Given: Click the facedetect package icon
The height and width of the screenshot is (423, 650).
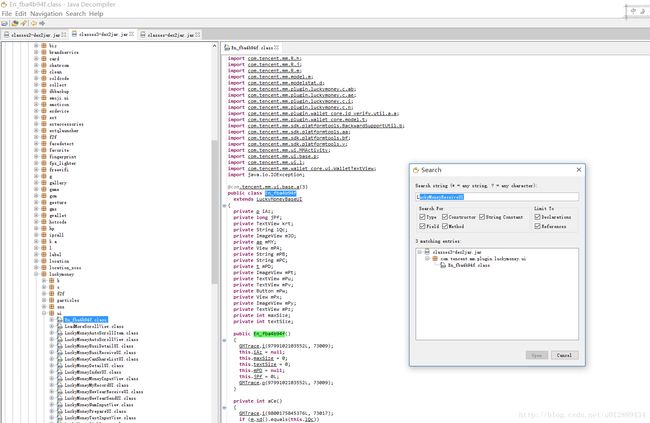Looking at the screenshot, I should (44, 143).
